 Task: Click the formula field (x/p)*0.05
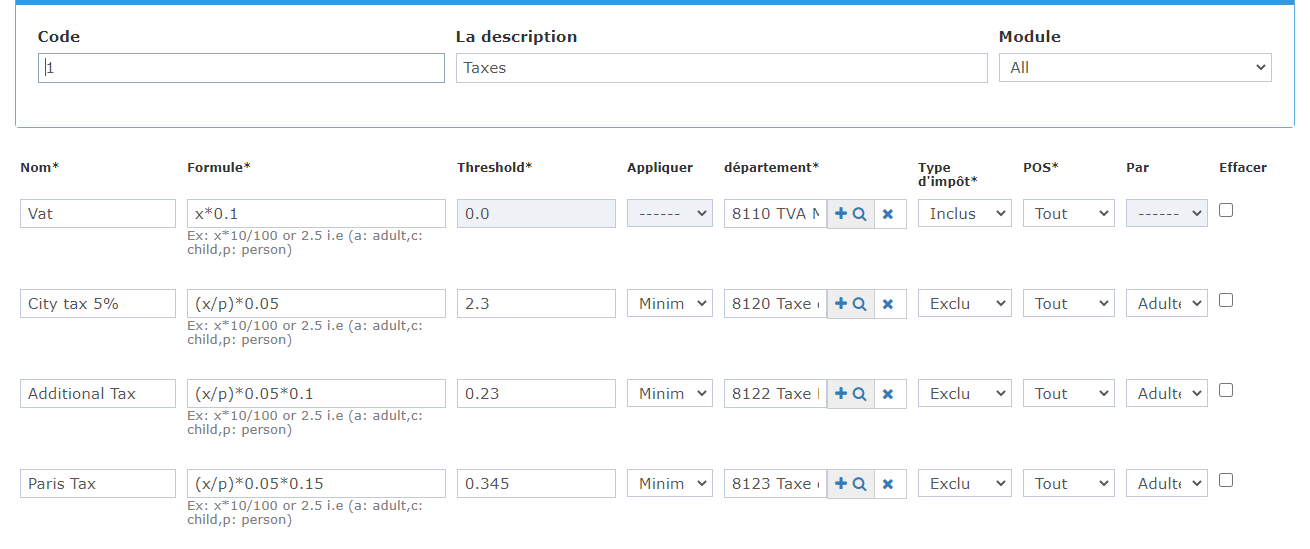316,304
